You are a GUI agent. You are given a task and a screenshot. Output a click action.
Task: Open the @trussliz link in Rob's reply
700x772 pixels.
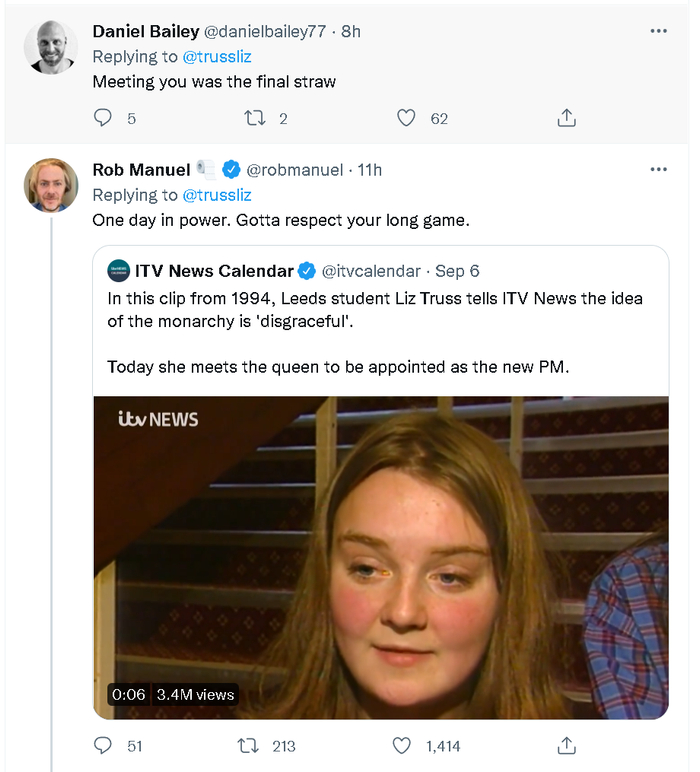(217, 194)
